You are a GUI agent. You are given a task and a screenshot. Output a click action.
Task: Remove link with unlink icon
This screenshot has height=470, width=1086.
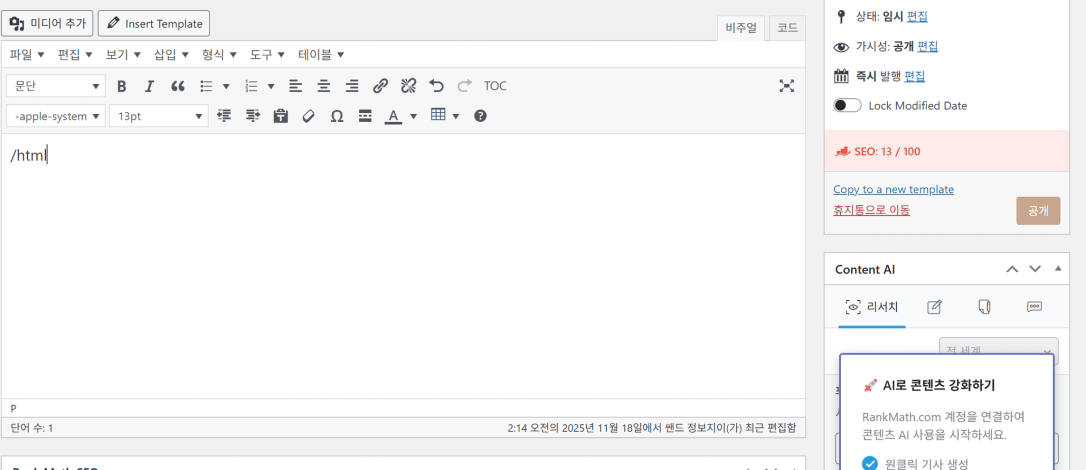(408, 87)
